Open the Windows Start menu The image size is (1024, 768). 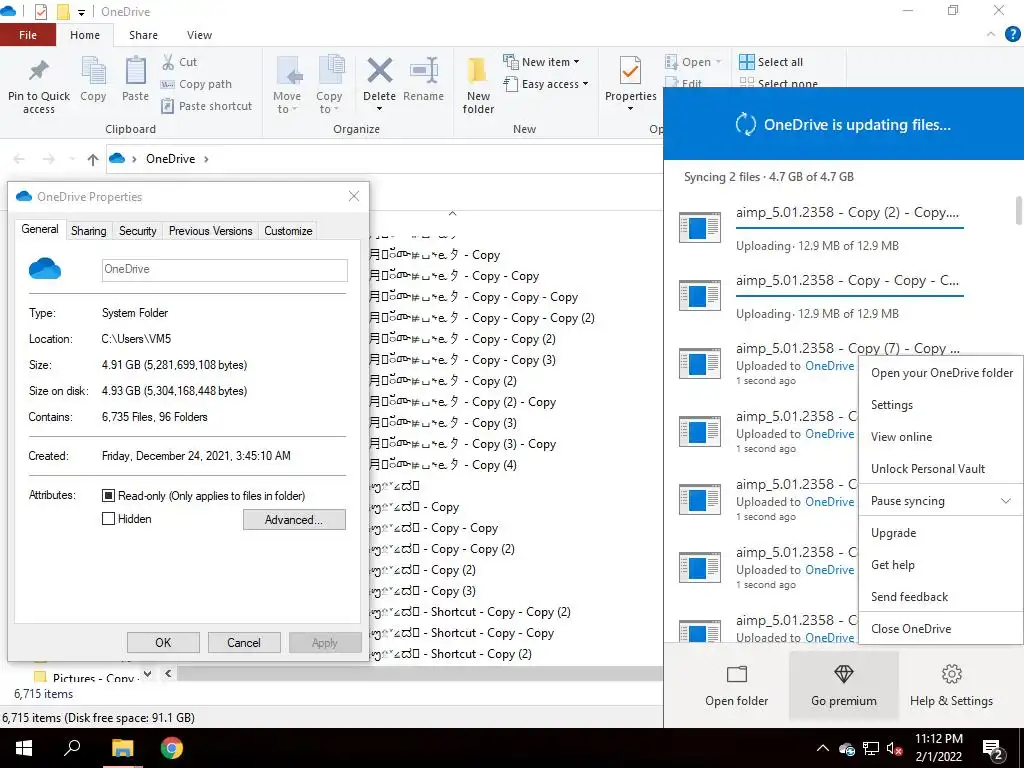click(24, 748)
